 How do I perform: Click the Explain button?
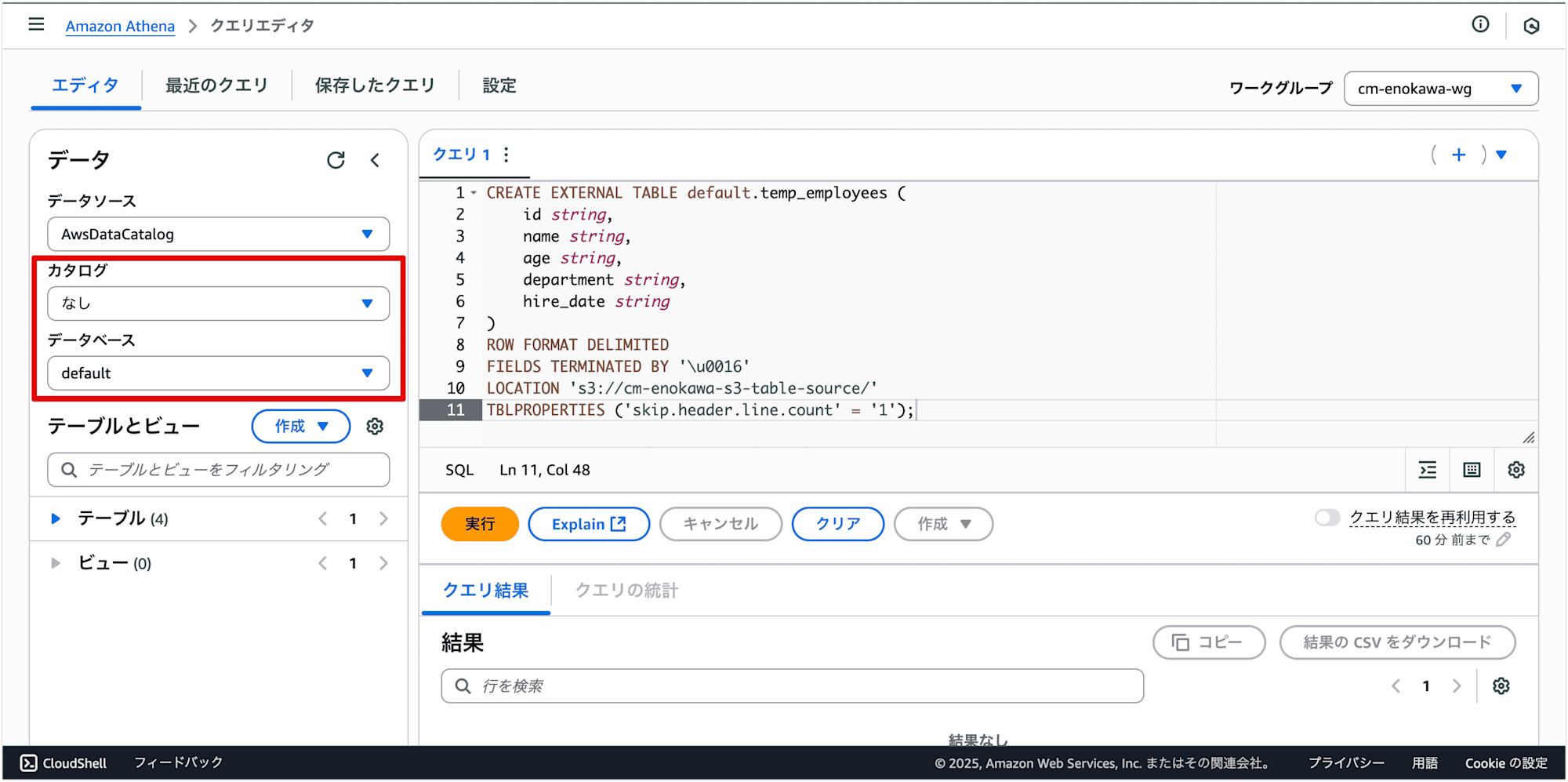coord(589,524)
